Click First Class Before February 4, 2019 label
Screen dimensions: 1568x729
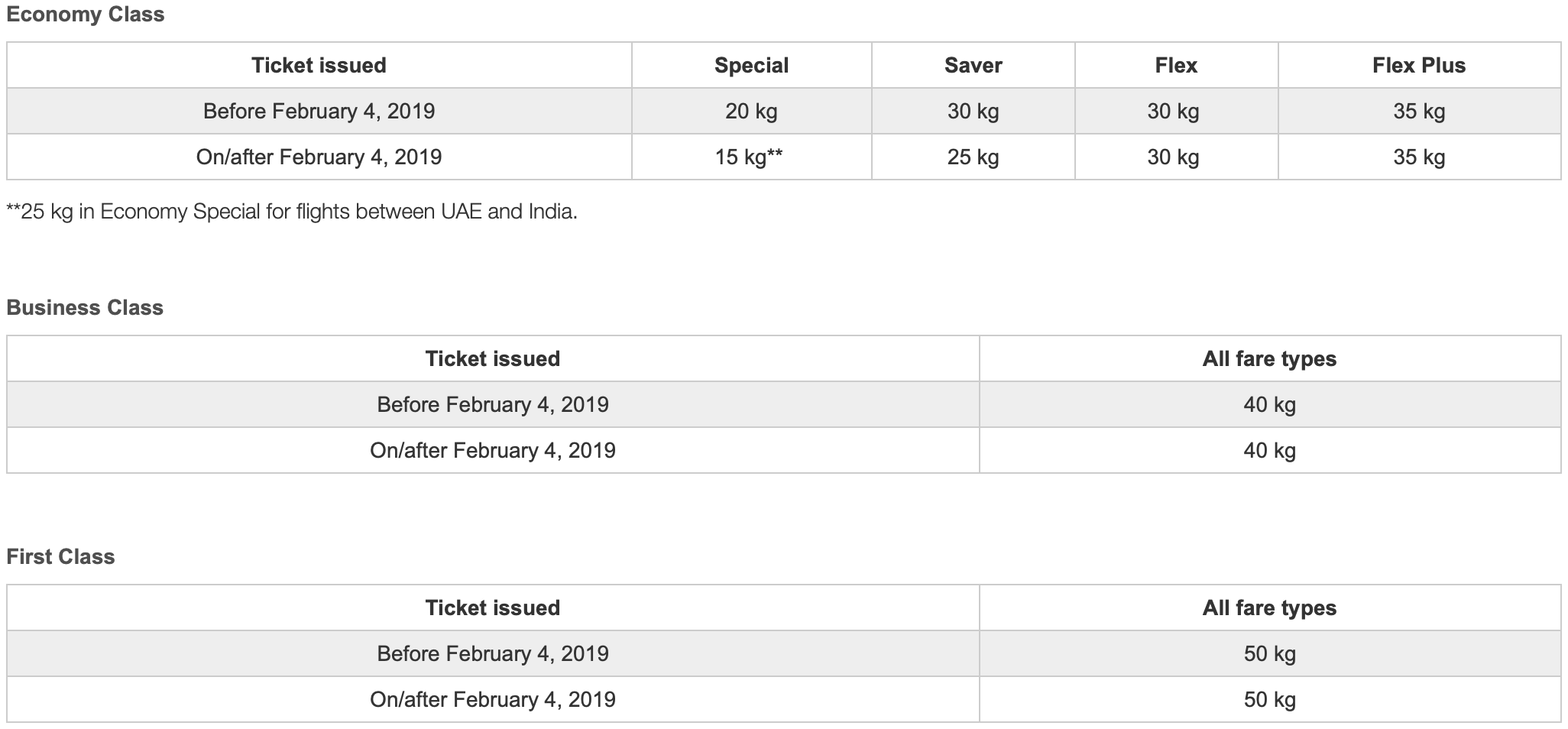click(493, 653)
